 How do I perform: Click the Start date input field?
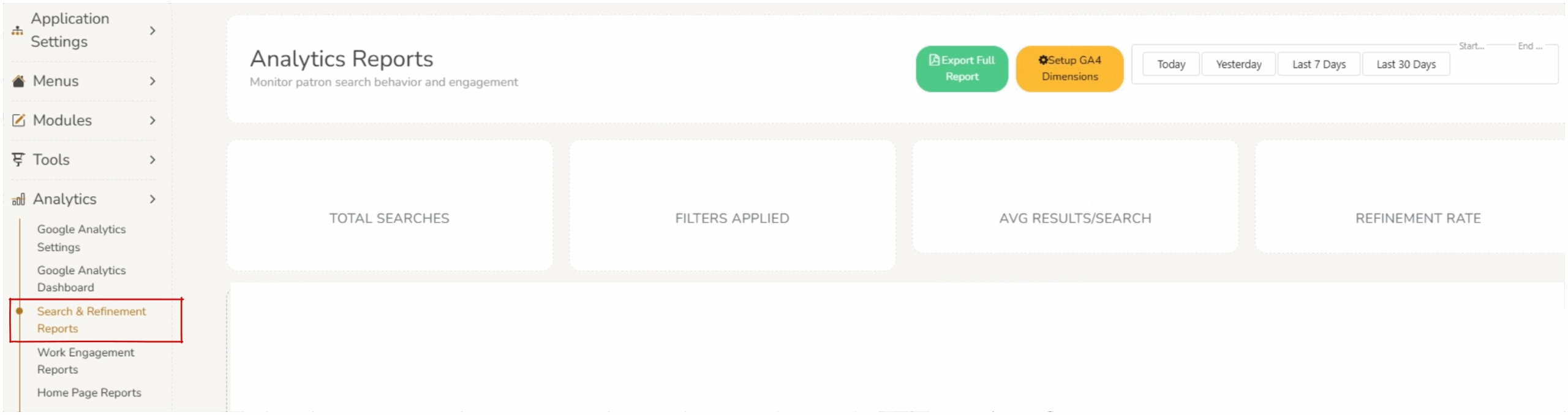pyautogui.click(x=1471, y=47)
